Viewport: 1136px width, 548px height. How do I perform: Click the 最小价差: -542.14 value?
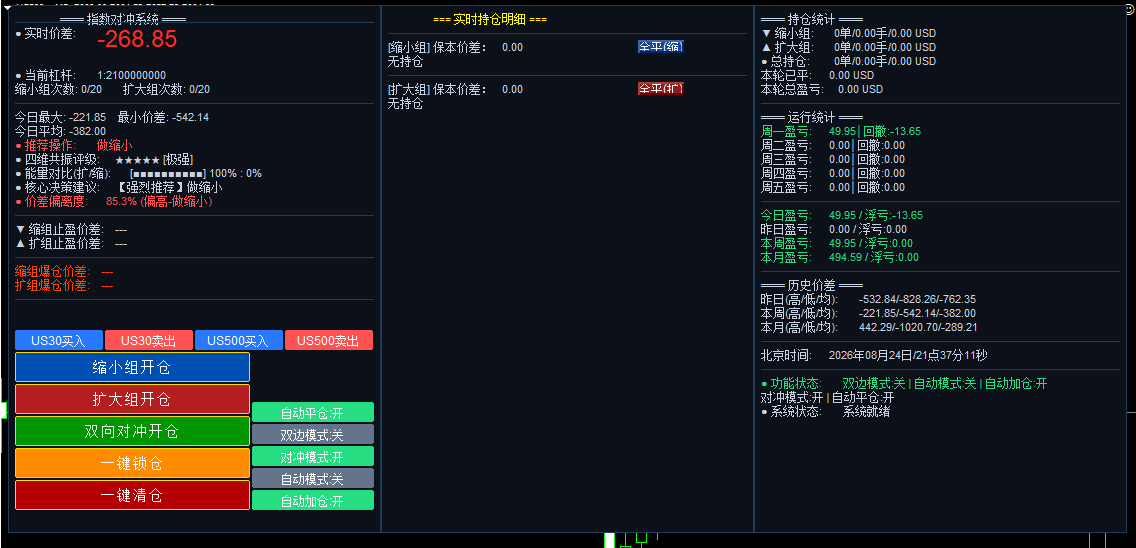coord(163,117)
